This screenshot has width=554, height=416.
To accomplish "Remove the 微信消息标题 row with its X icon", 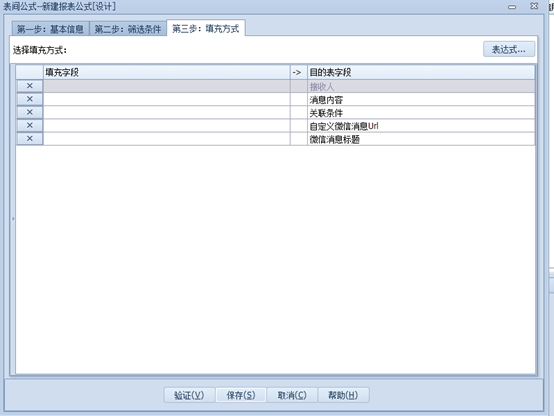I will coord(30,139).
